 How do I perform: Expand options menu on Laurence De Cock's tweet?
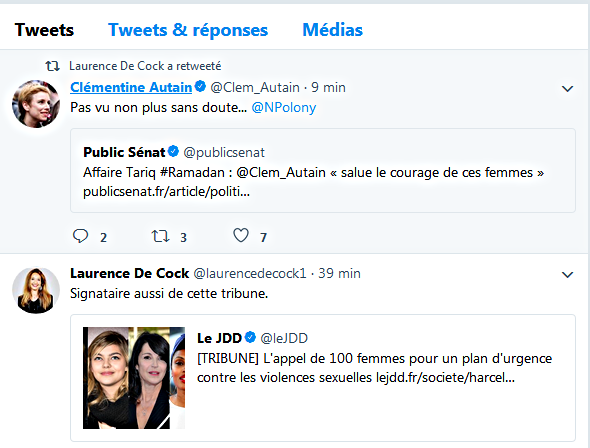coord(567,275)
